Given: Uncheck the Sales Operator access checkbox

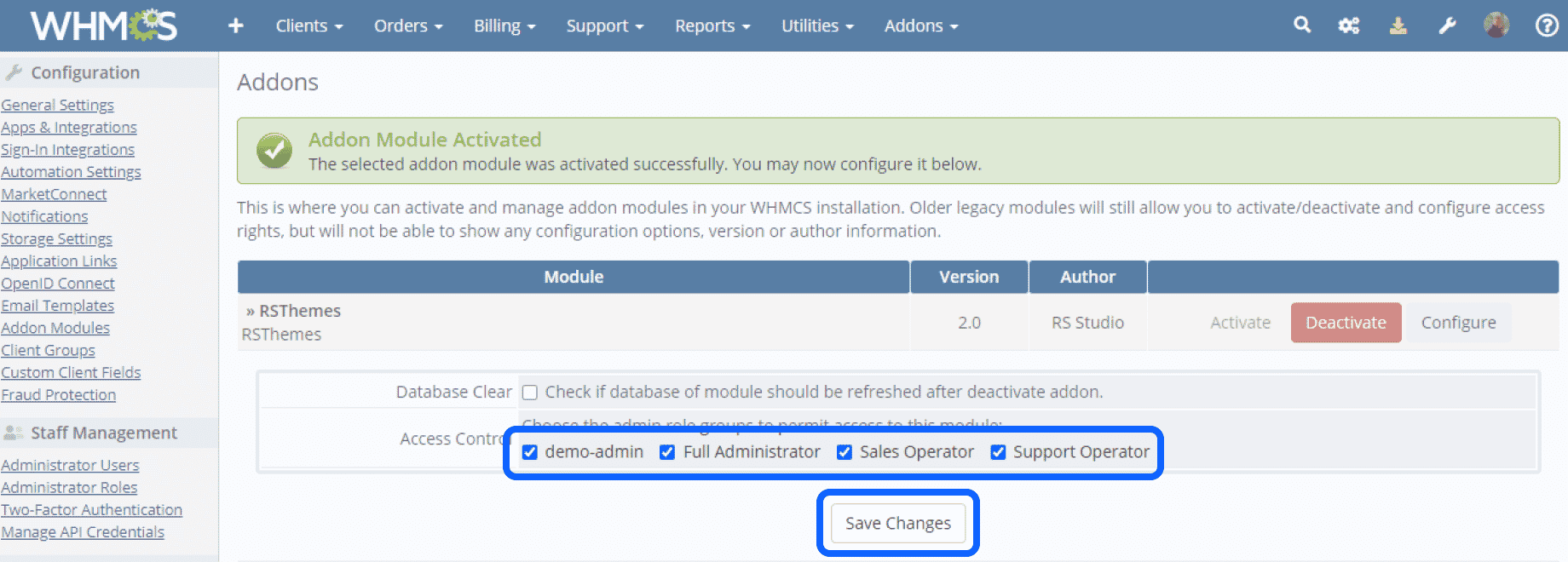Looking at the screenshot, I should [845, 452].
